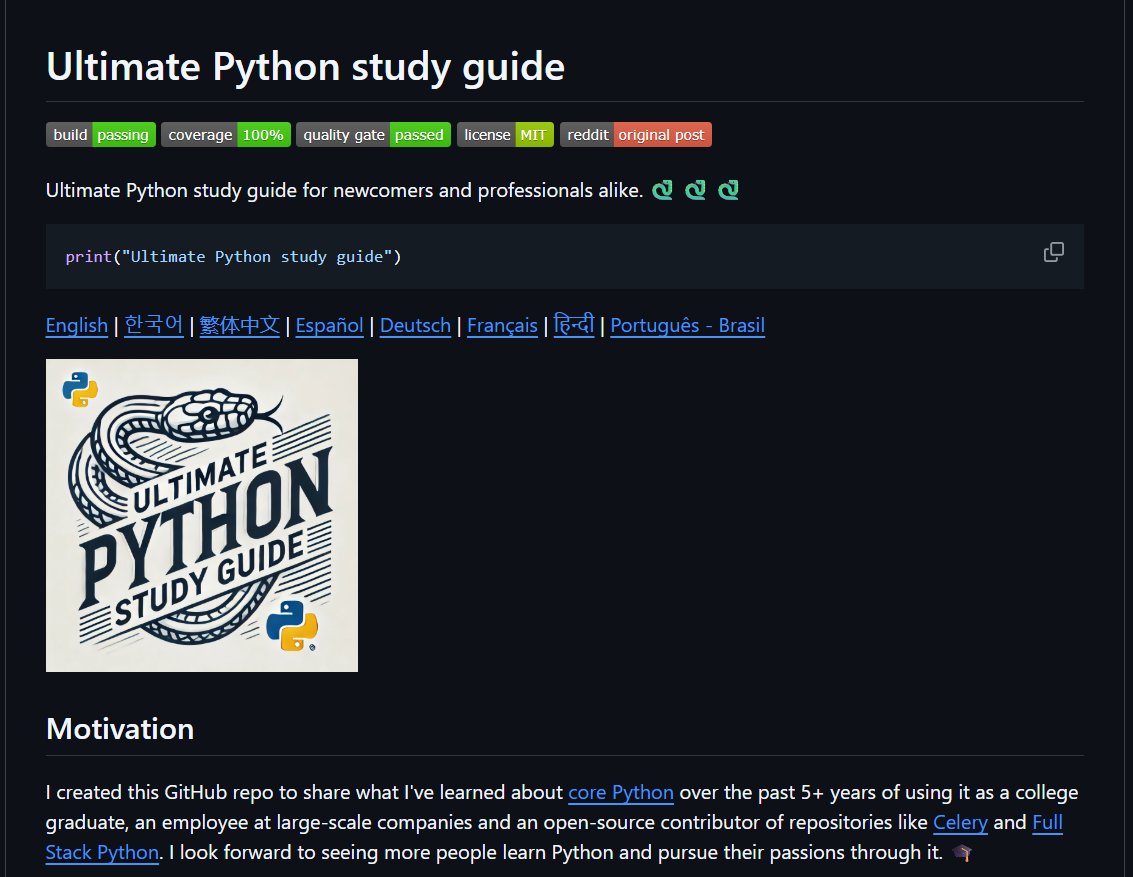Open the reddit original post badge

tap(636, 135)
